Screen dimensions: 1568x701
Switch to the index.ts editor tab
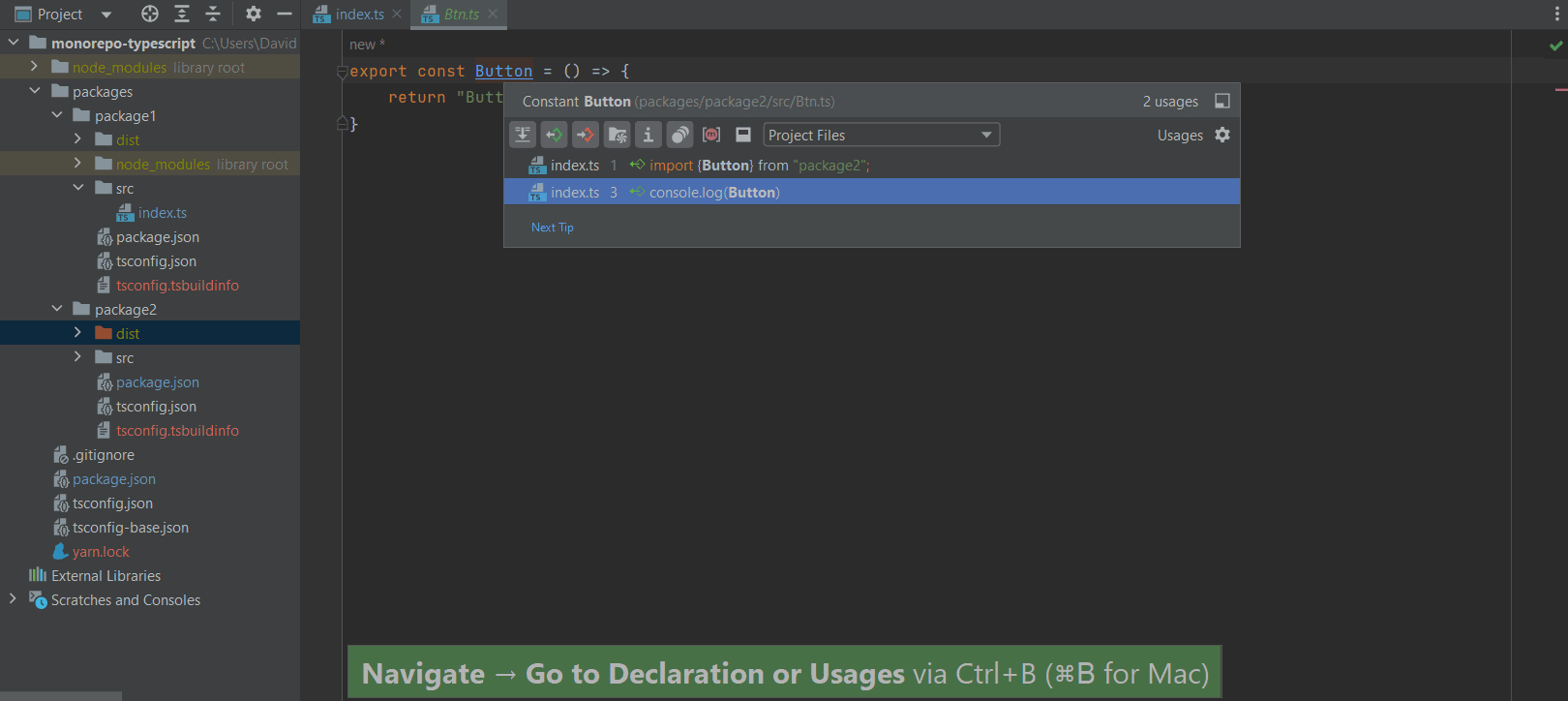pos(359,15)
